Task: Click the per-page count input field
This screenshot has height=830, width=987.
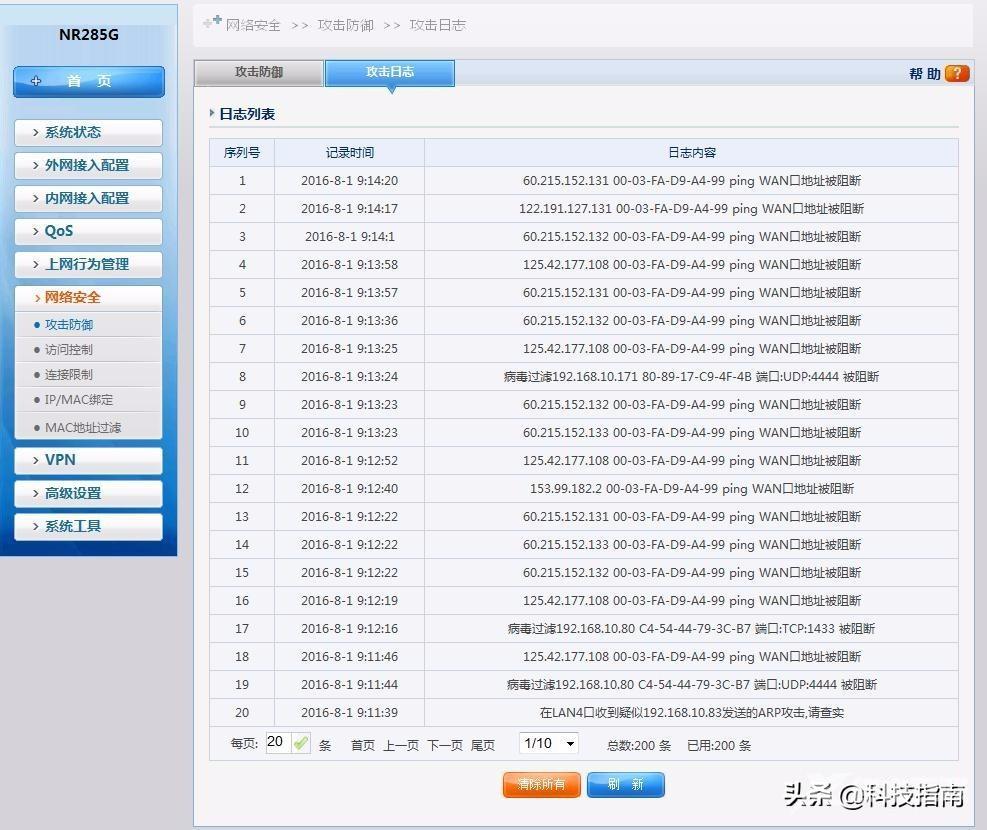Action: [278, 743]
